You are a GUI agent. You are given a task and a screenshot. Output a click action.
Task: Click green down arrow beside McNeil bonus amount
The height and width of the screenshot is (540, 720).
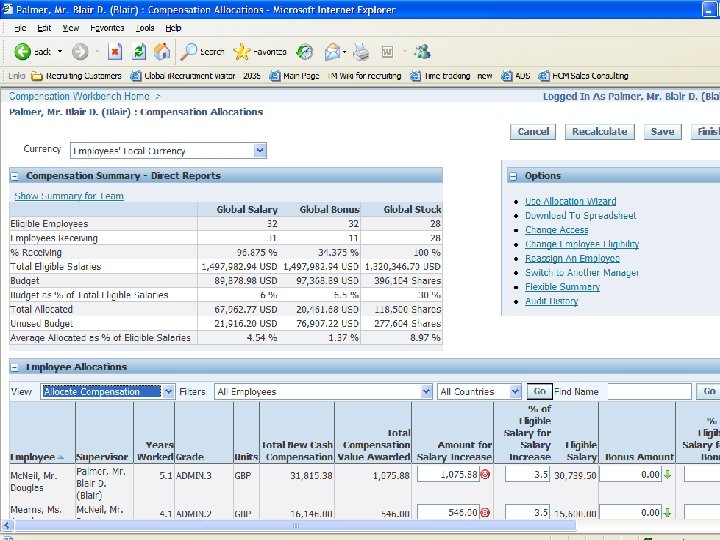[668, 474]
